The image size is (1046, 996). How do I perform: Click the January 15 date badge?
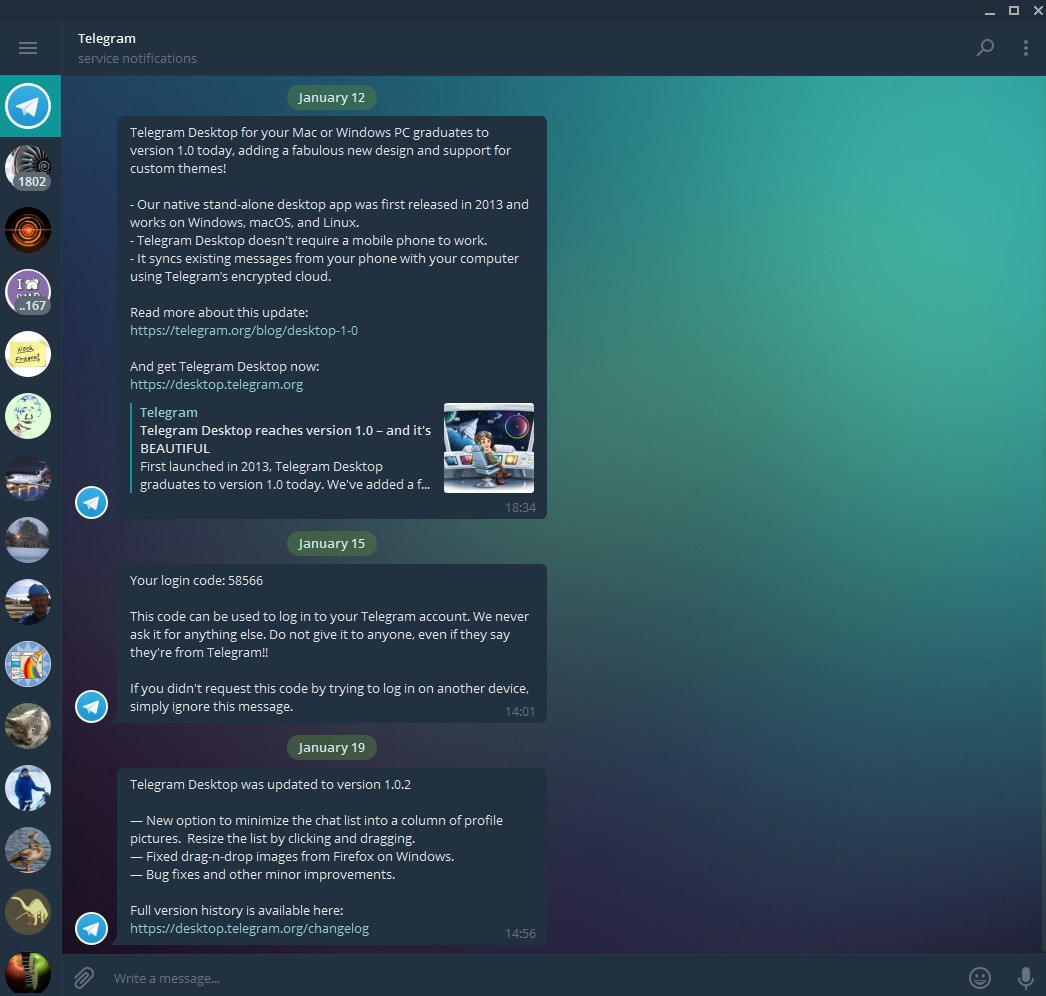click(x=332, y=544)
